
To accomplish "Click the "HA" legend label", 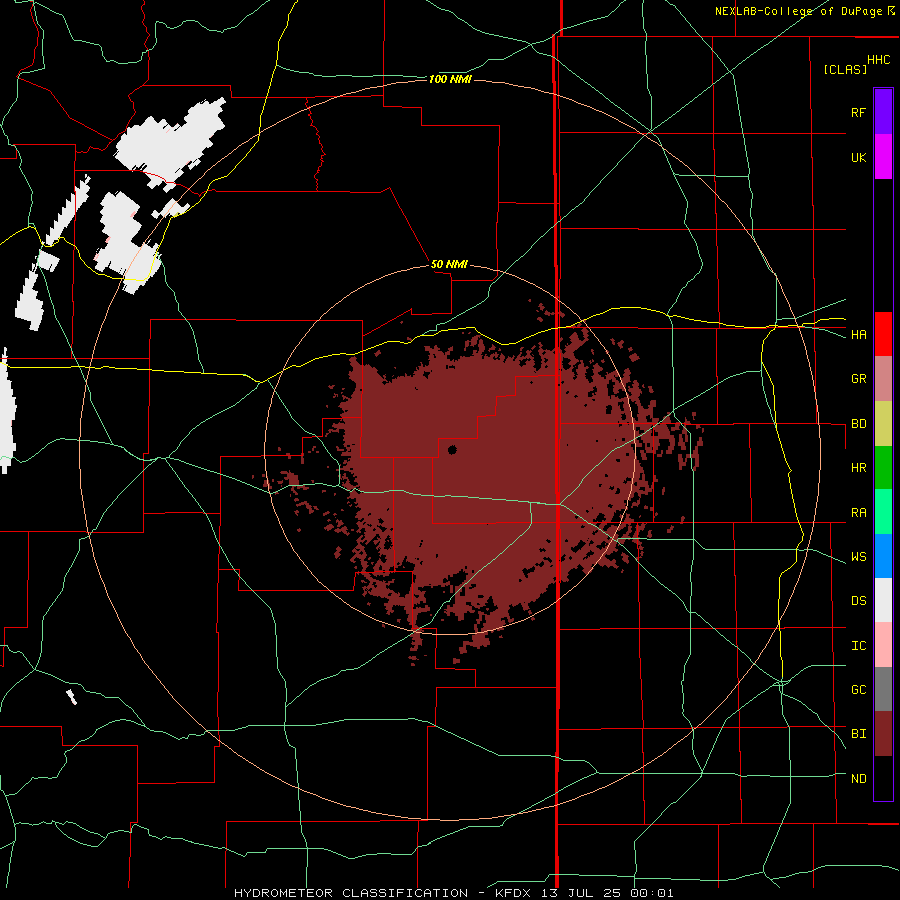I will coord(858,335).
